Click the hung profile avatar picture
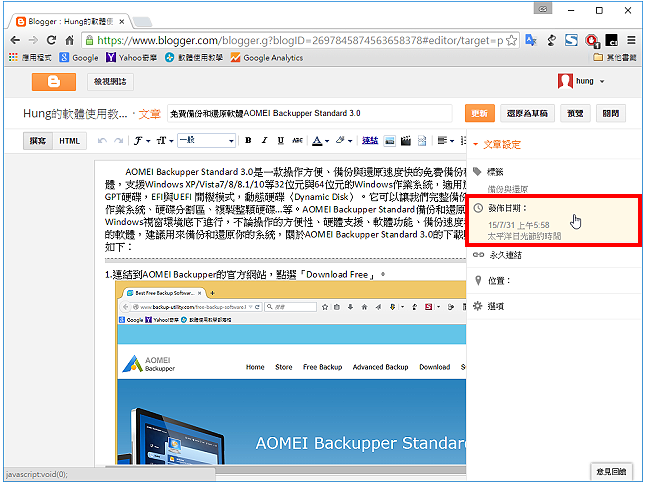 tap(565, 81)
